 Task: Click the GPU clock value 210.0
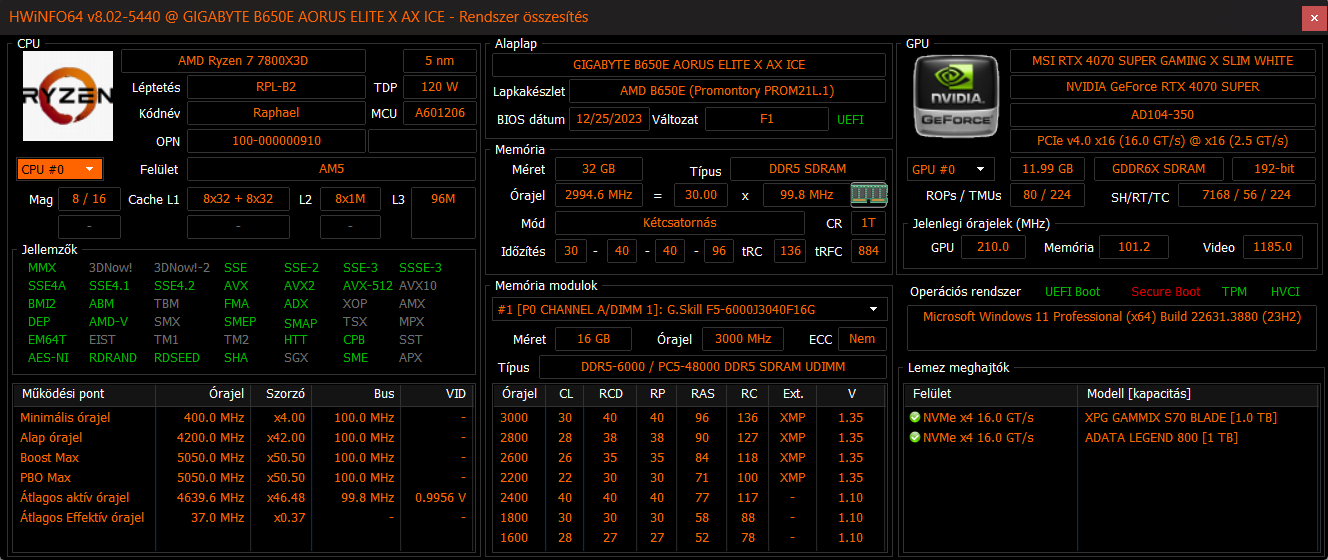[x=993, y=246]
